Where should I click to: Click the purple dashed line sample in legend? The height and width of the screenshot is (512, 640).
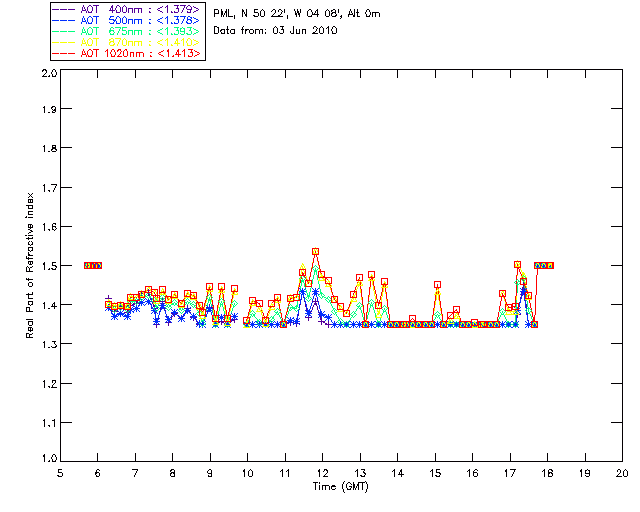[64, 9]
